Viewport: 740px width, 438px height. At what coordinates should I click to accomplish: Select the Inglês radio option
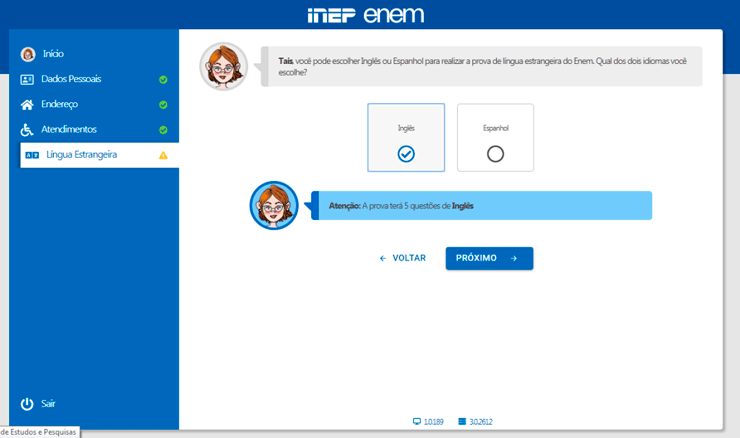406,154
